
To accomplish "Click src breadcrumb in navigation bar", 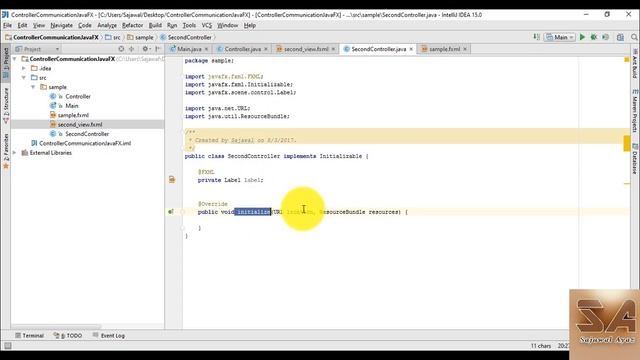I will pos(113,37).
